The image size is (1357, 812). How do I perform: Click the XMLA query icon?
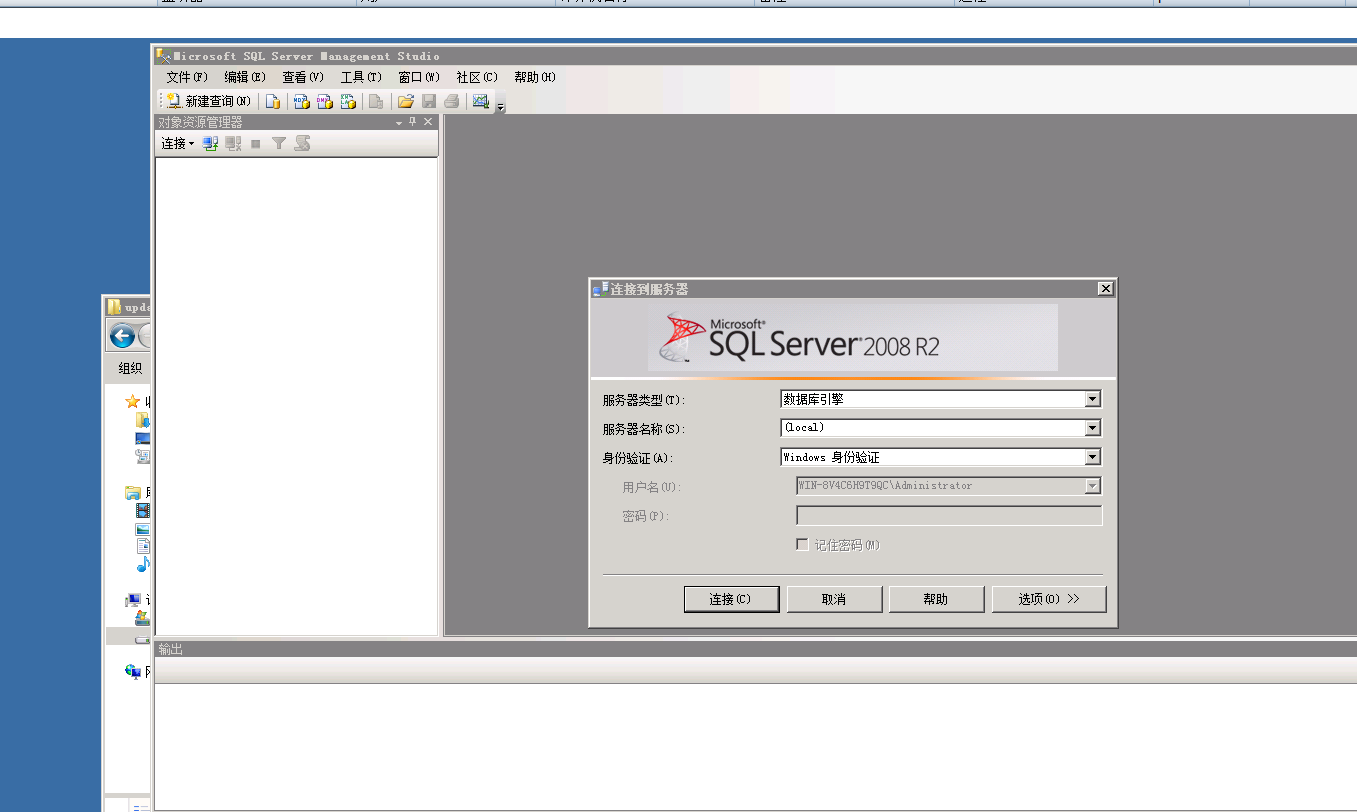348,101
